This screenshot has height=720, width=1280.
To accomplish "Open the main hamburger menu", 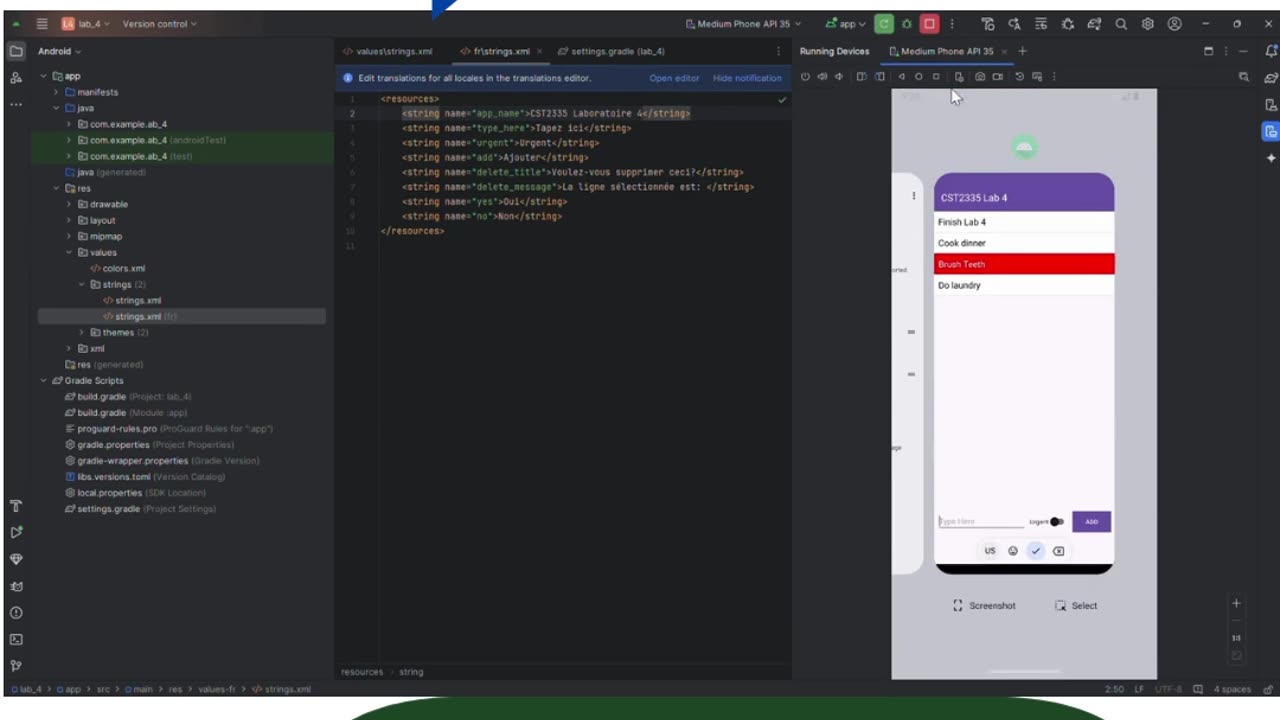I will click(41, 24).
